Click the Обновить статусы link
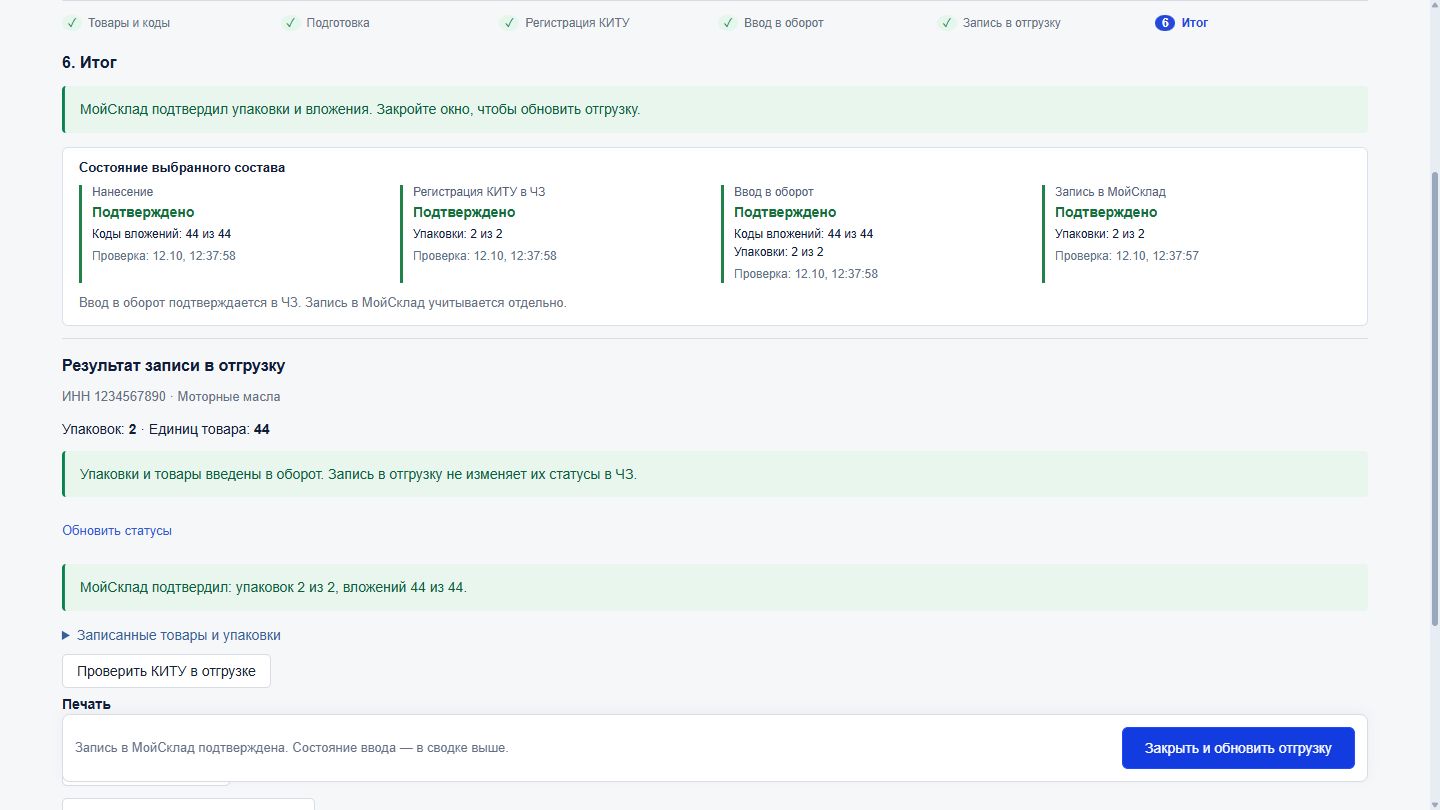Image resolution: width=1440 pixels, height=810 pixels. 117,531
